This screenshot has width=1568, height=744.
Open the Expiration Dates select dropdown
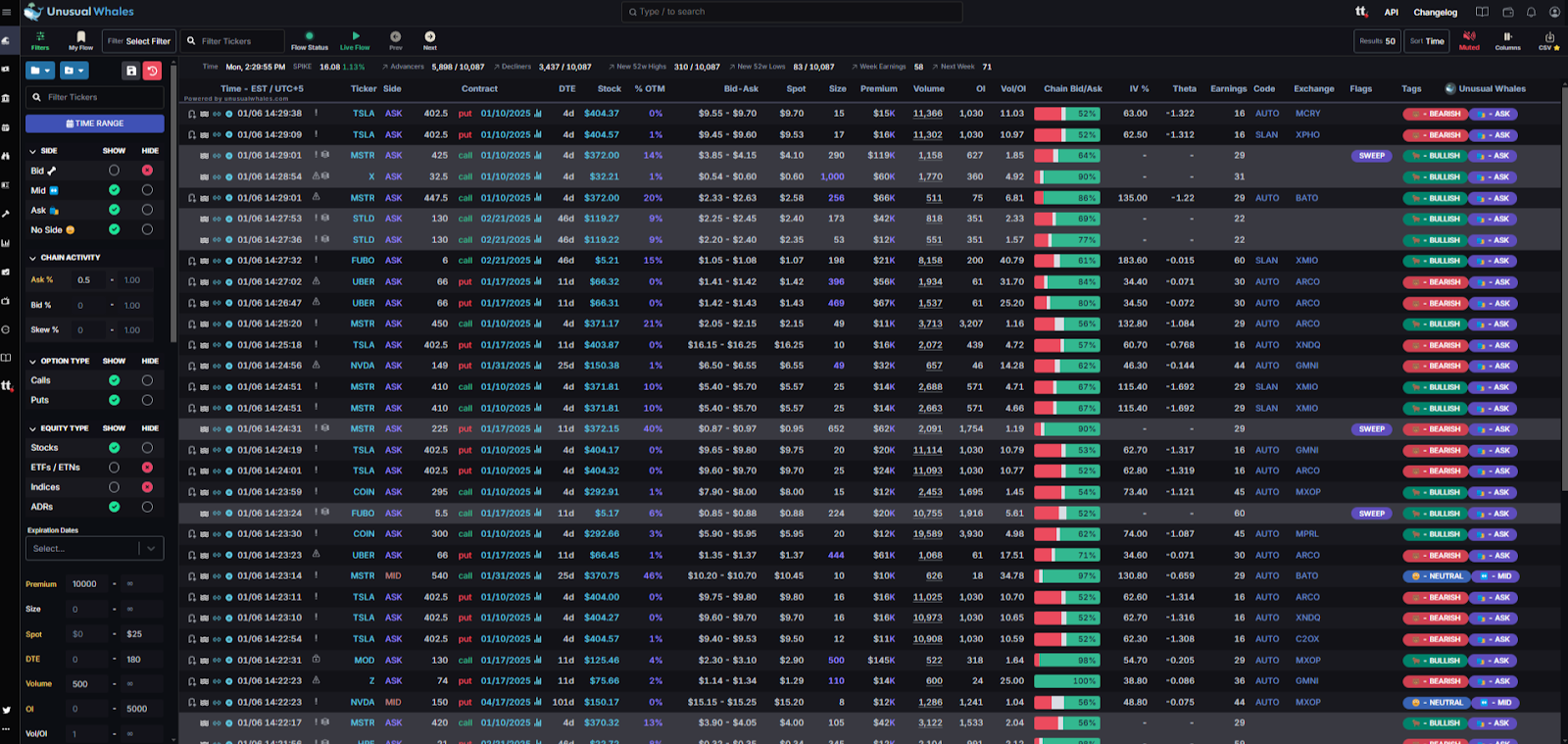point(94,549)
